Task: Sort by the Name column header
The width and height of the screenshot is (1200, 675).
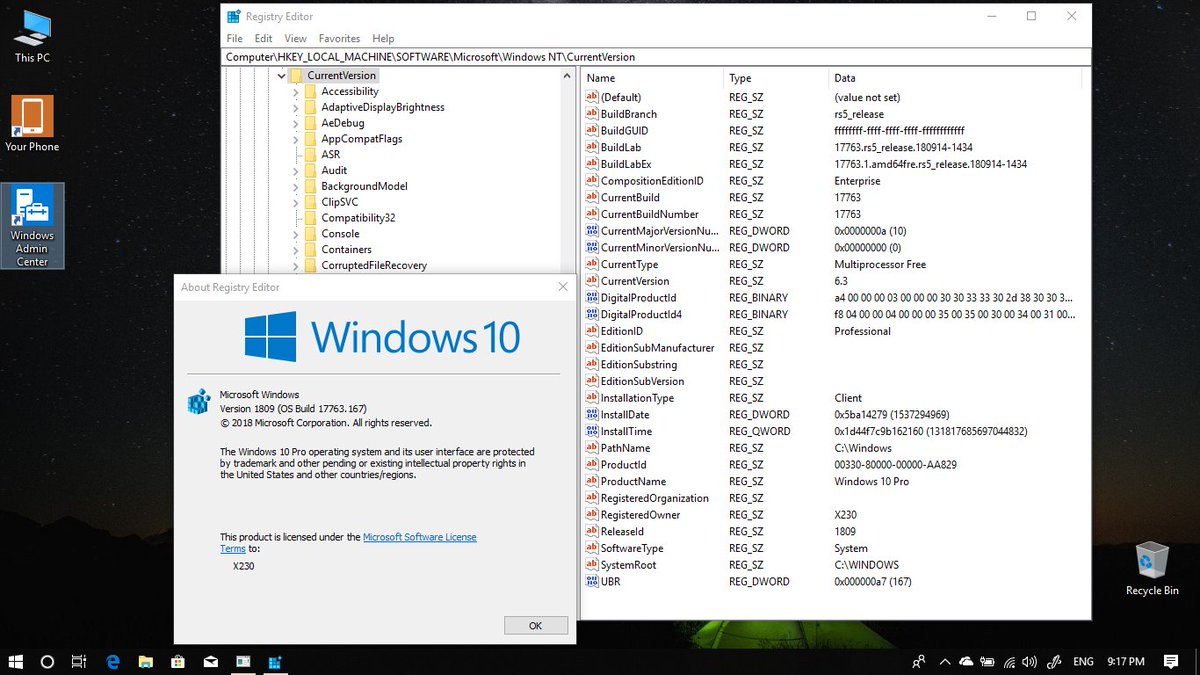Action: click(x=652, y=78)
